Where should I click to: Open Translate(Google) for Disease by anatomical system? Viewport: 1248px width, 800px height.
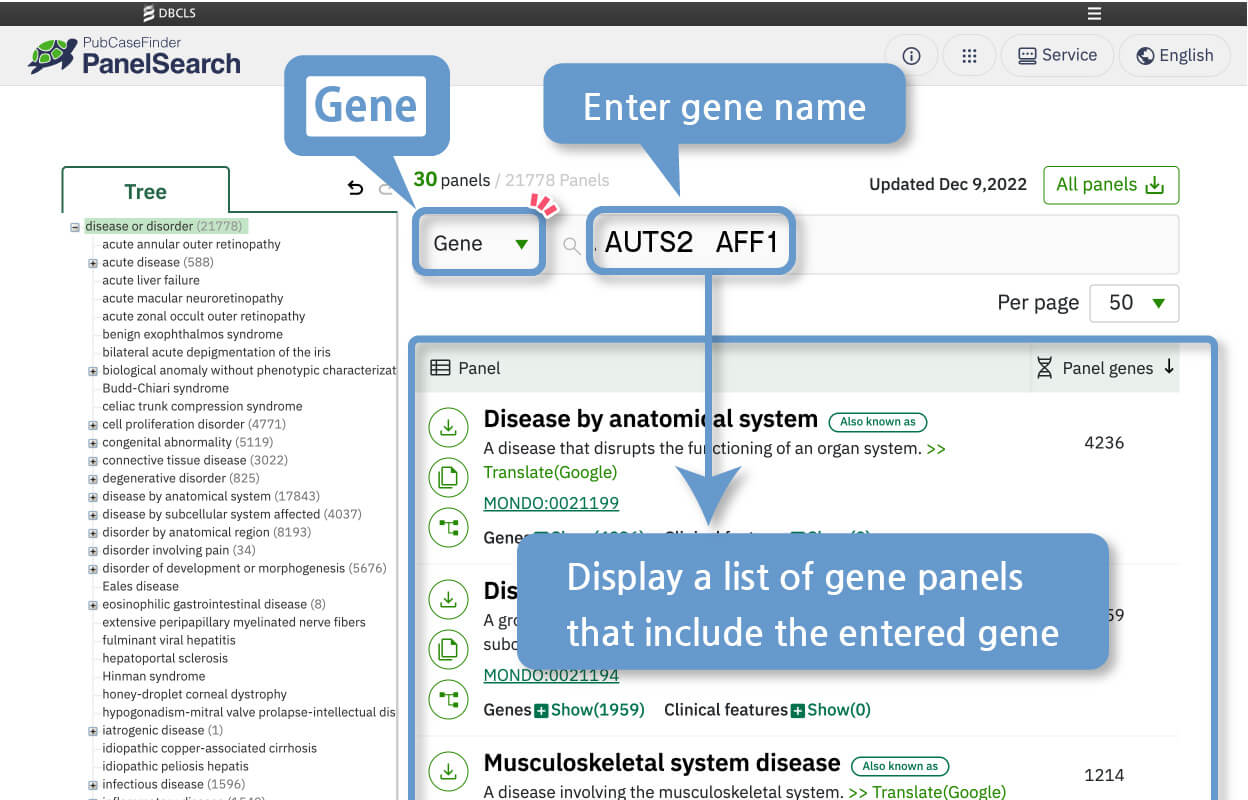pyautogui.click(x=550, y=472)
